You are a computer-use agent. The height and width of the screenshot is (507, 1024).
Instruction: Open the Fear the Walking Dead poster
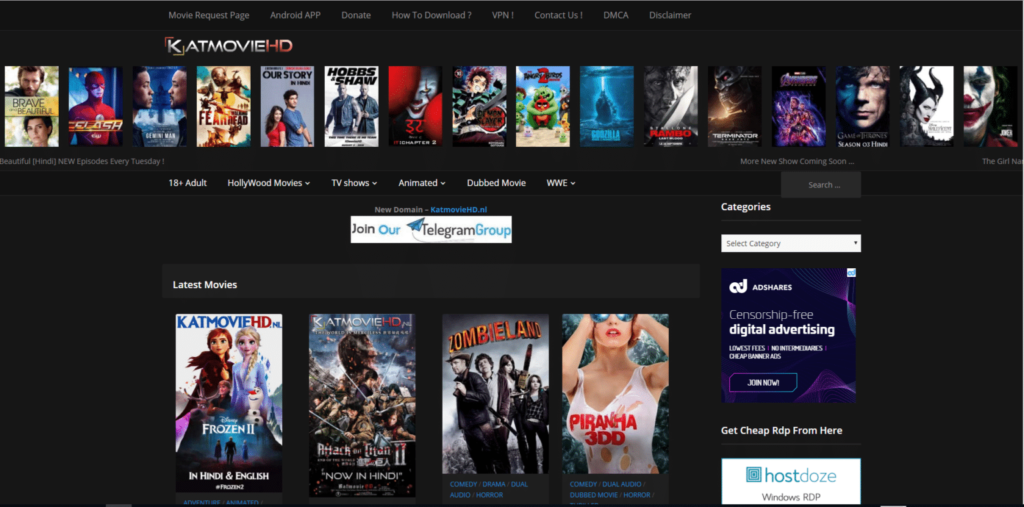(223, 106)
